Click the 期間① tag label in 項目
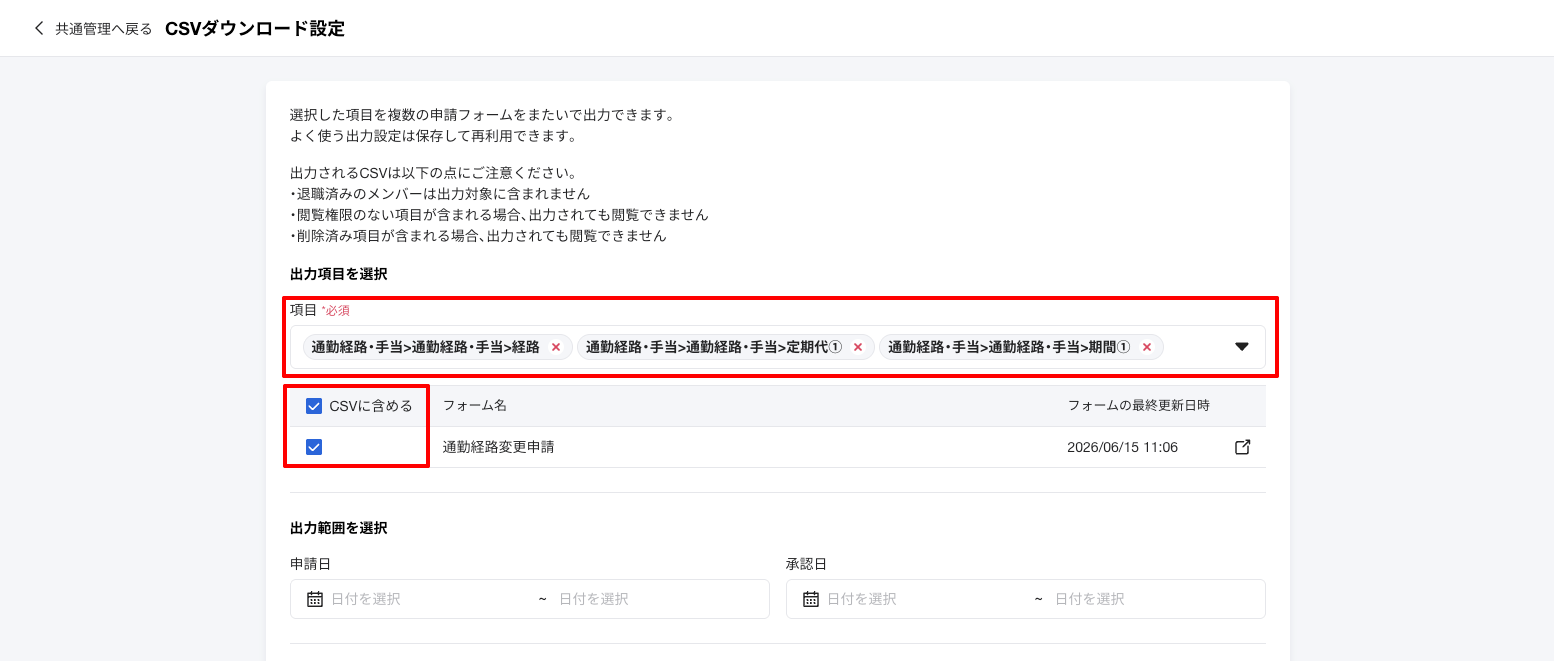The height and width of the screenshot is (661, 1554). (x=1009, y=347)
